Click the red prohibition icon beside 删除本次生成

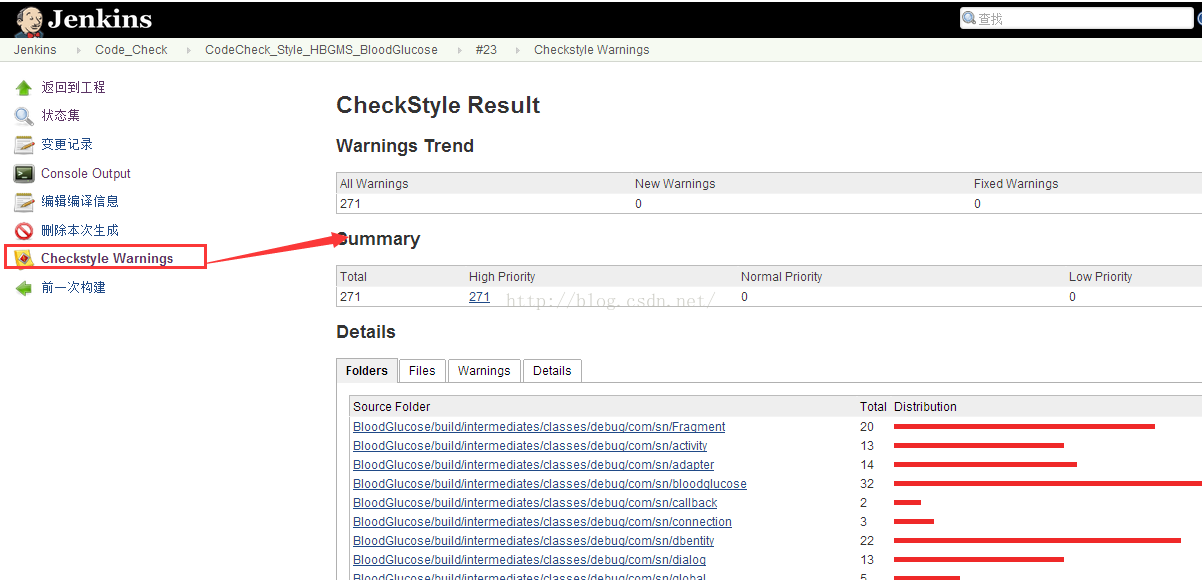[24, 231]
